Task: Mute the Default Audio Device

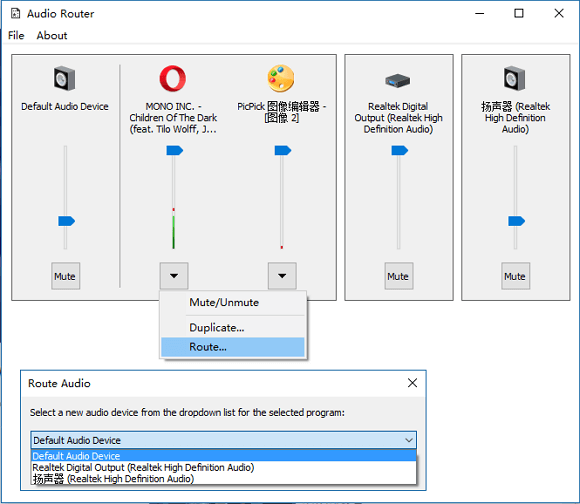Action: tap(65, 276)
